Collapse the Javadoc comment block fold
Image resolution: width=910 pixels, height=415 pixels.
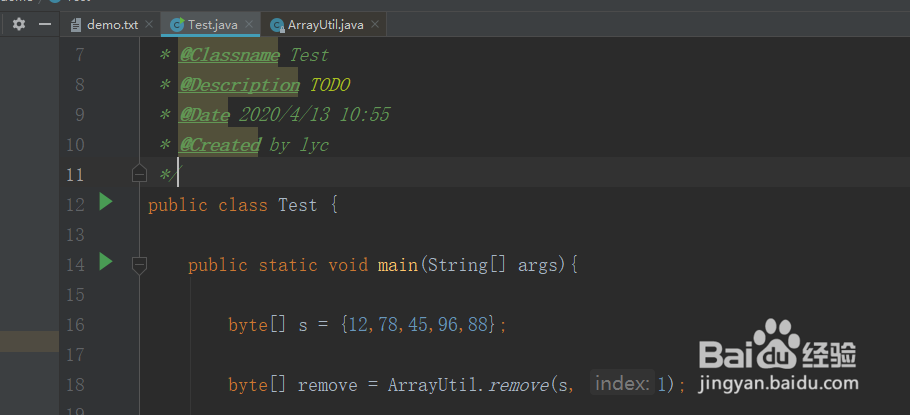139,174
